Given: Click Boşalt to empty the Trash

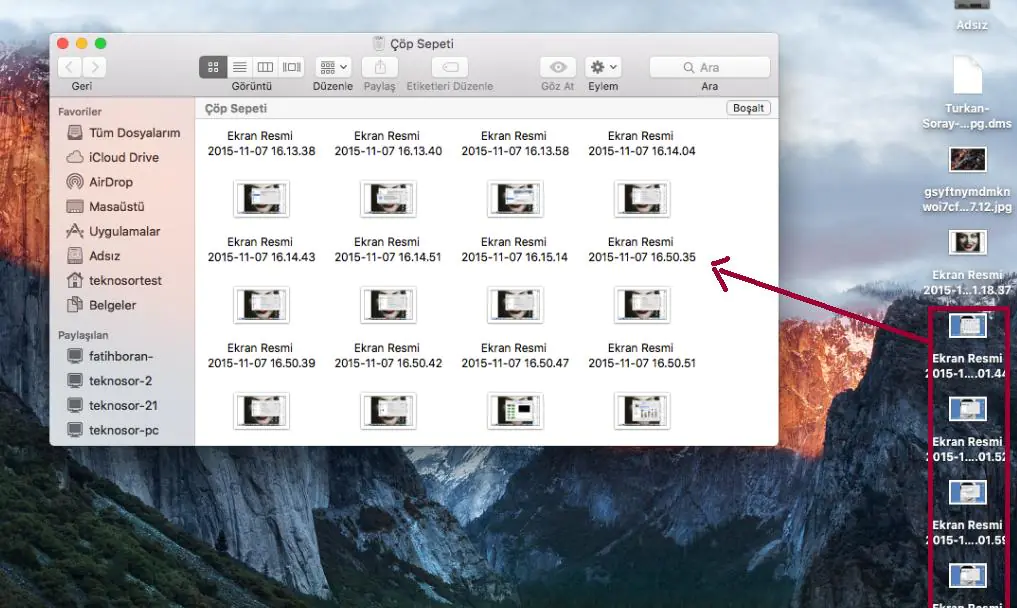Looking at the screenshot, I should pyautogui.click(x=748, y=107).
